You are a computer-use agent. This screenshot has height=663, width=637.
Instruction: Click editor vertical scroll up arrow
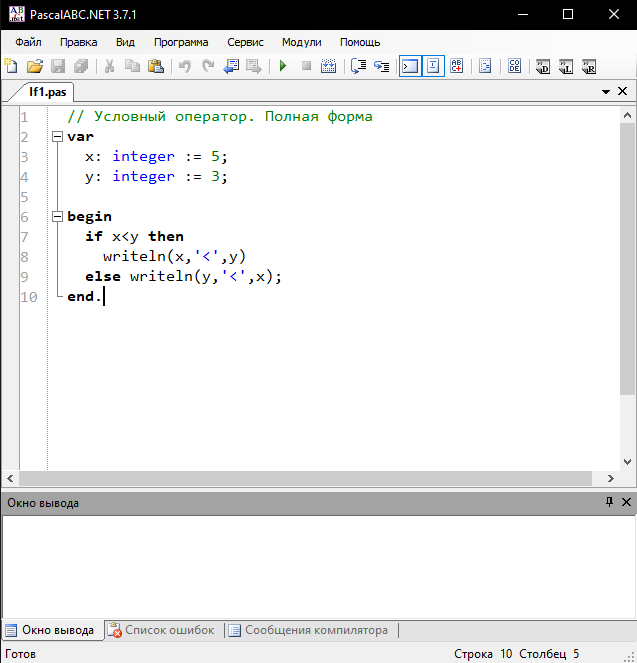pos(627,115)
